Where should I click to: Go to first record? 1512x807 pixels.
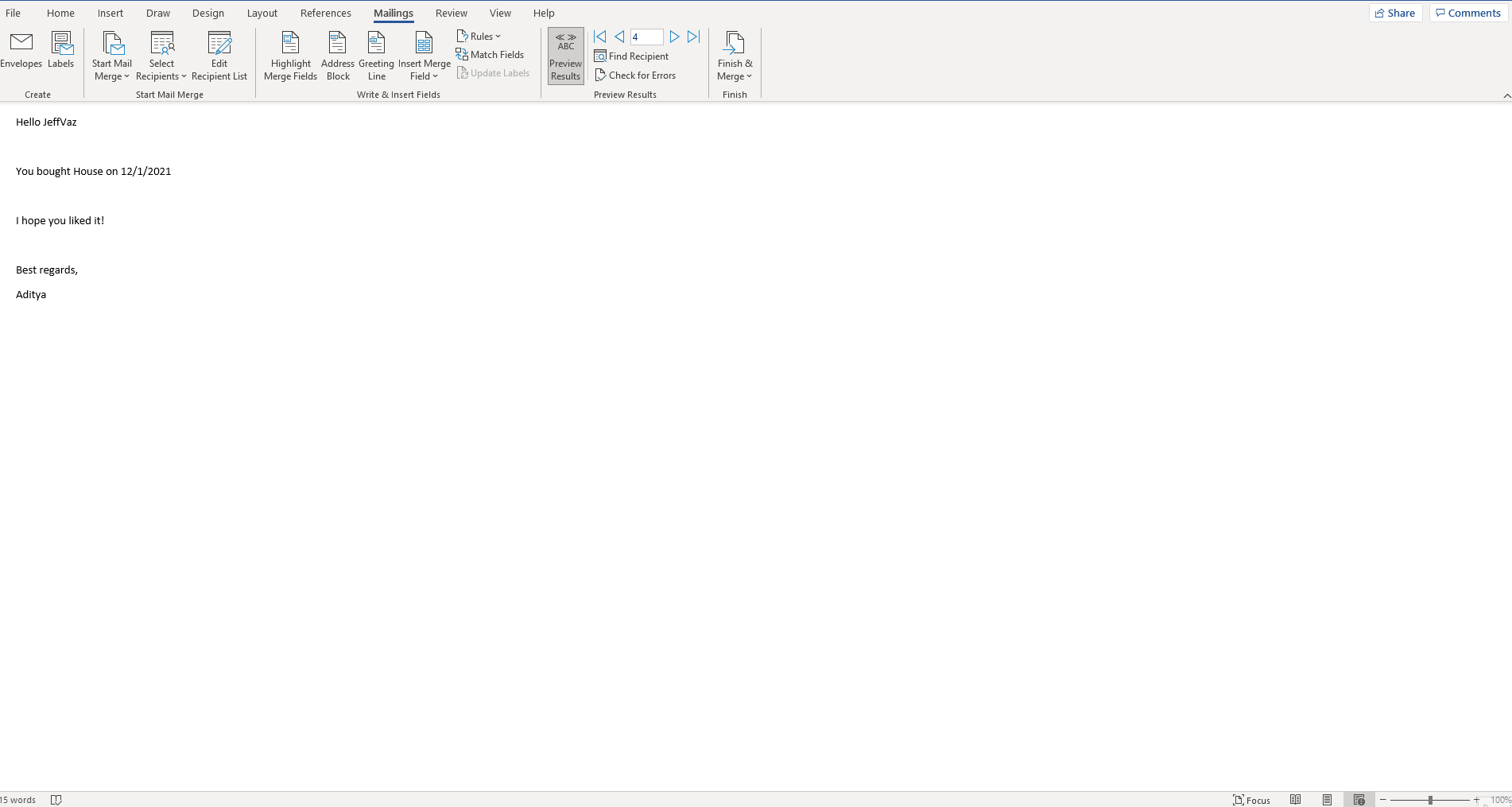[600, 37]
